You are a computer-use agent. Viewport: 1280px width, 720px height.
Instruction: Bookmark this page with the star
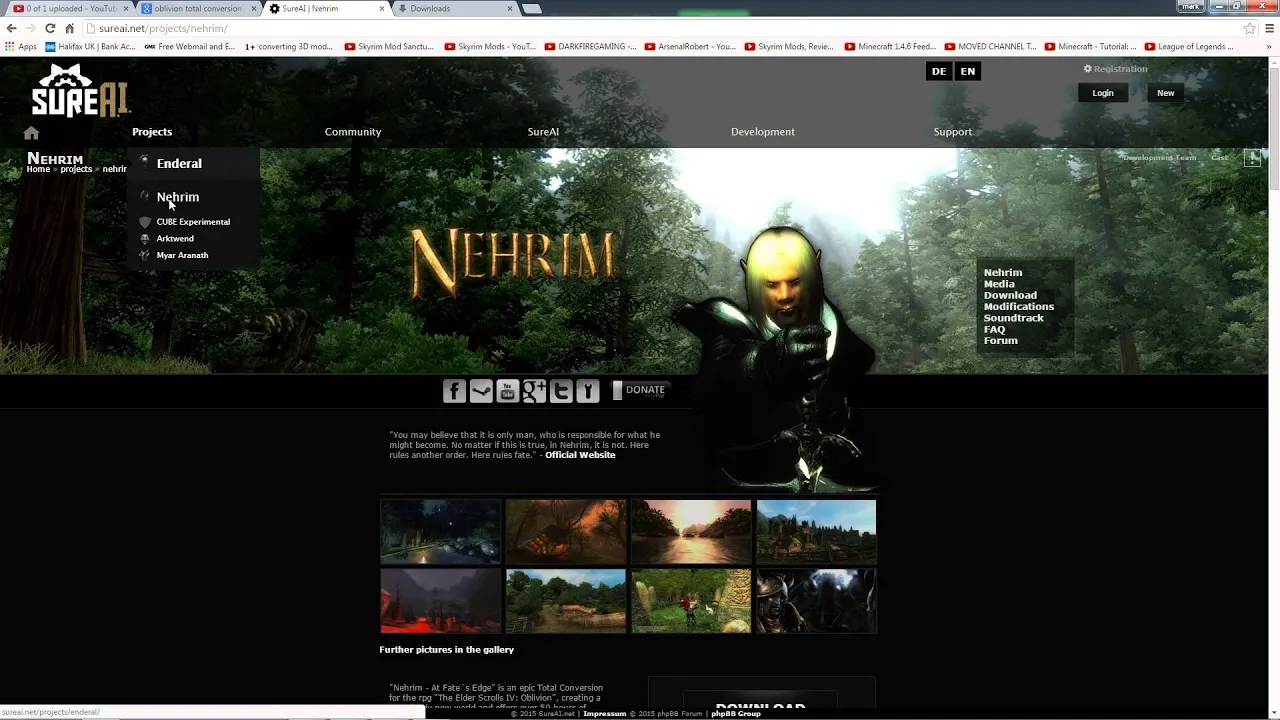(x=1249, y=28)
